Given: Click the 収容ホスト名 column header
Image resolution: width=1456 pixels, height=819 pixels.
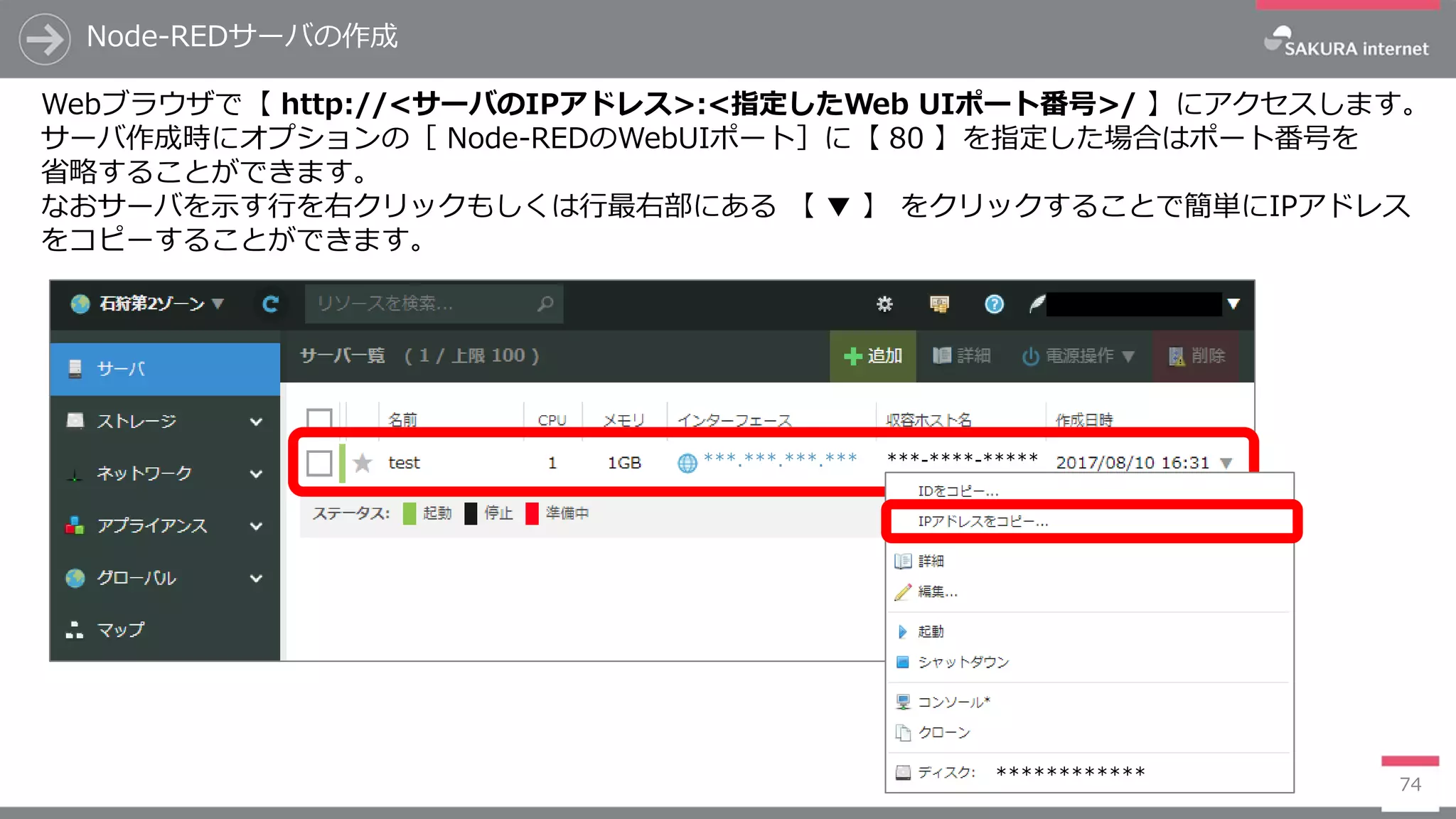Looking at the screenshot, I should pos(928,420).
